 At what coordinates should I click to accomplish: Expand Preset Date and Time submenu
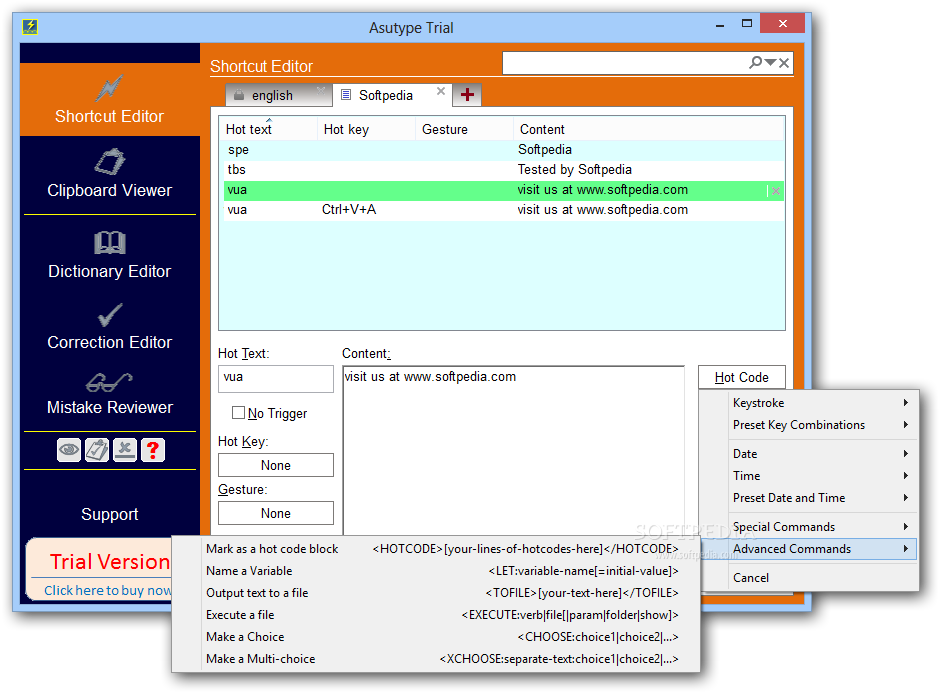[x=820, y=498]
